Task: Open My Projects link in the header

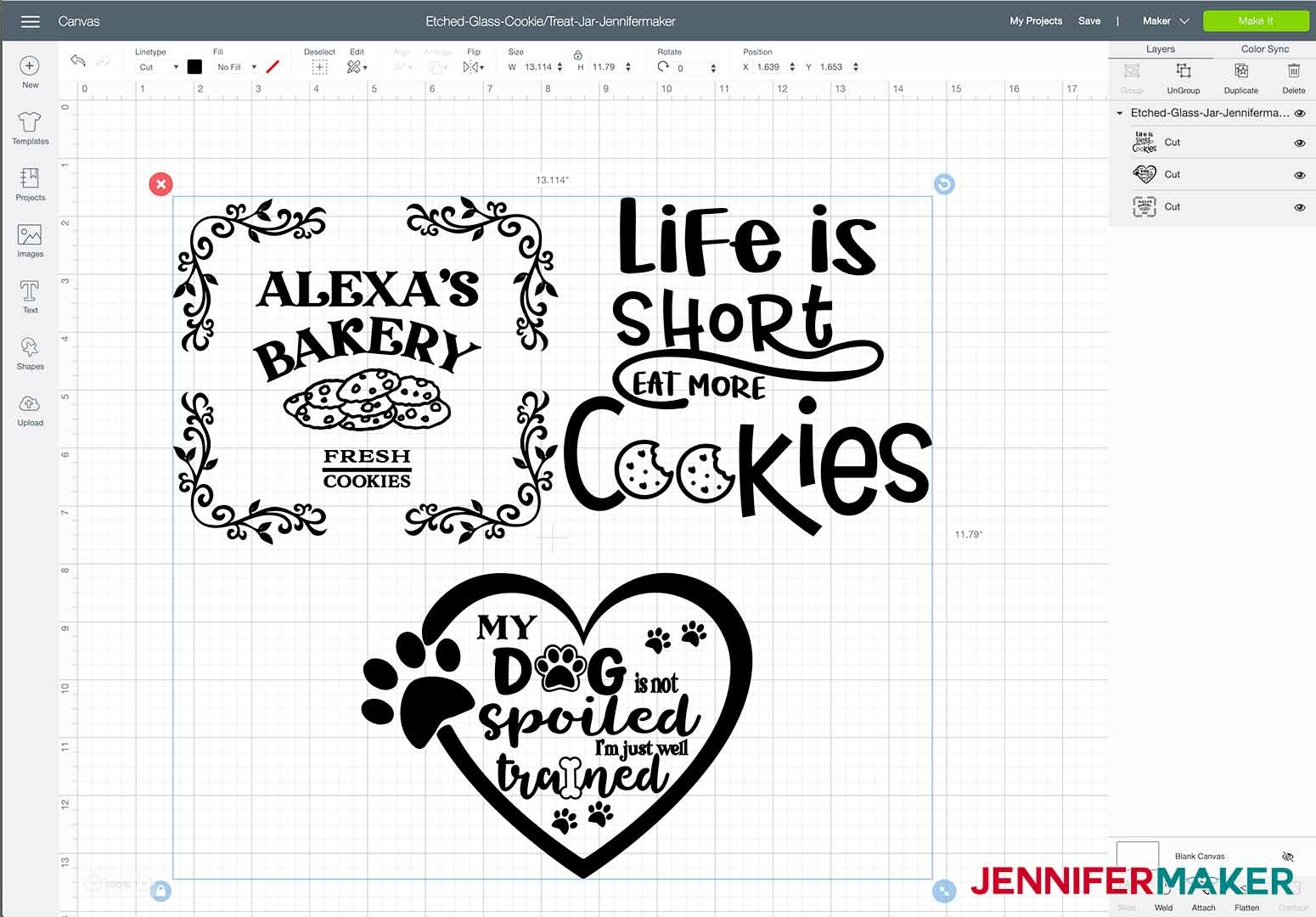Action: click(1035, 21)
